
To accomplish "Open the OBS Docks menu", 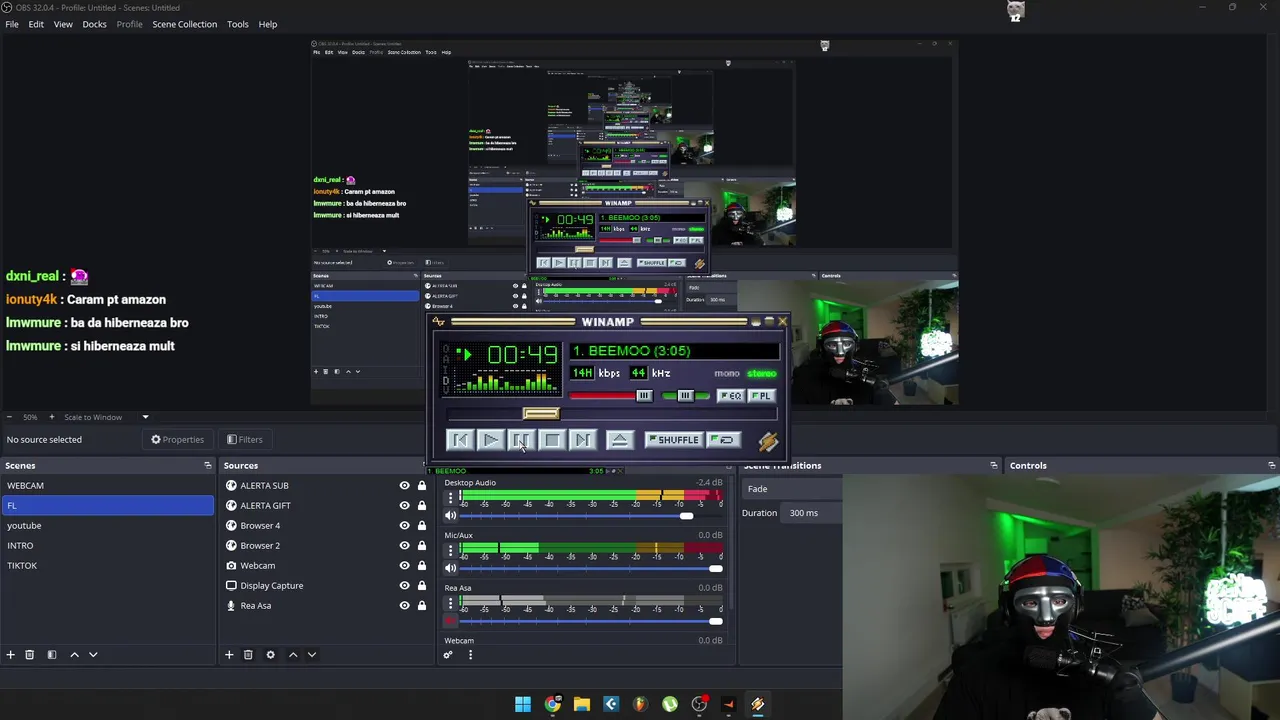I will [x=94, y=24].
